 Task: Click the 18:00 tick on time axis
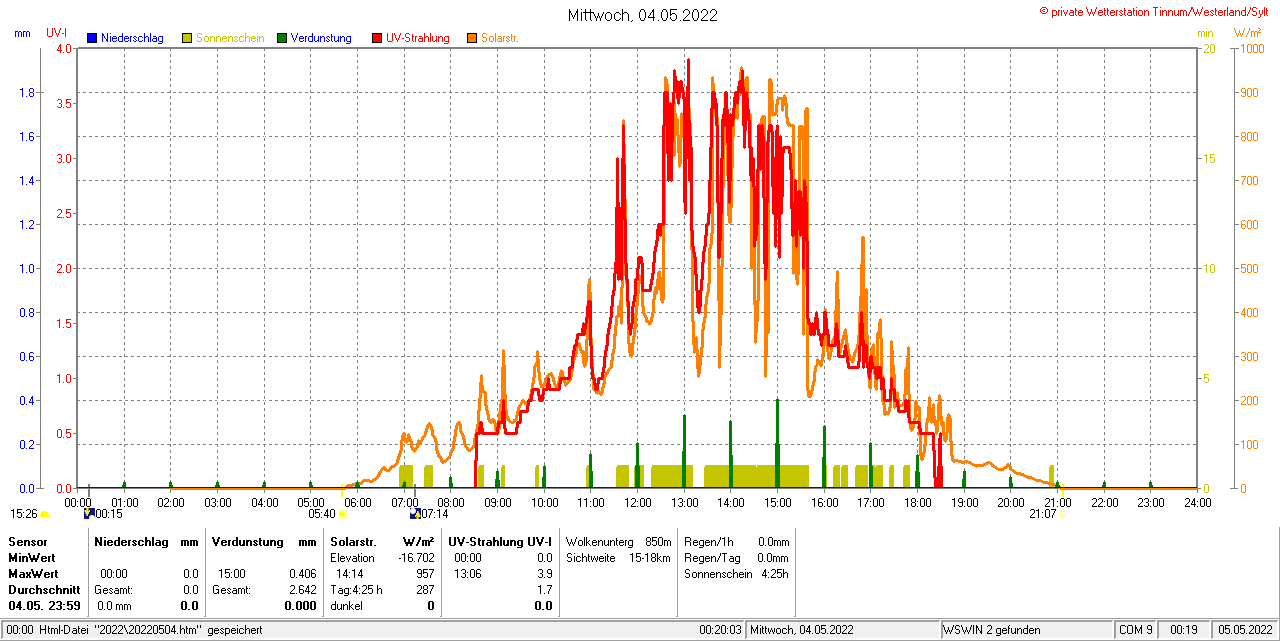[917, 502]
